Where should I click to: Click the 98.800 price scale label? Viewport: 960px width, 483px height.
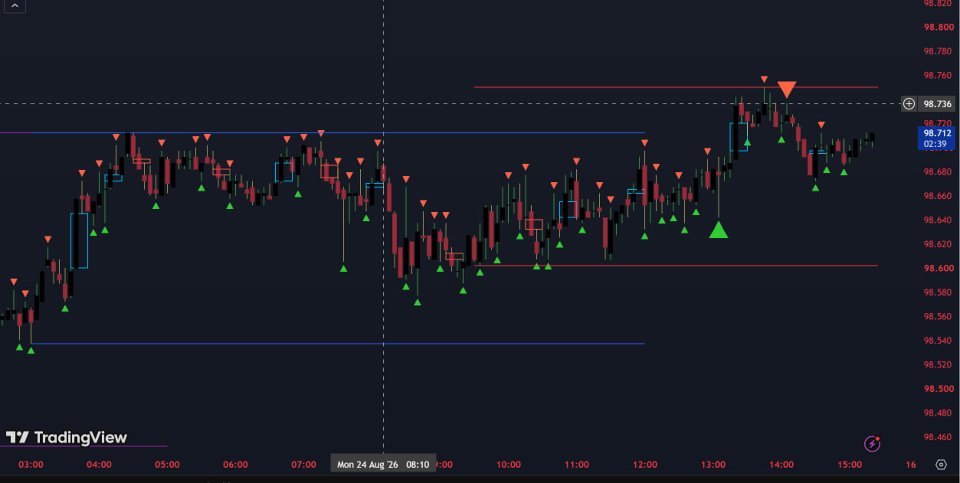(937, 28)
